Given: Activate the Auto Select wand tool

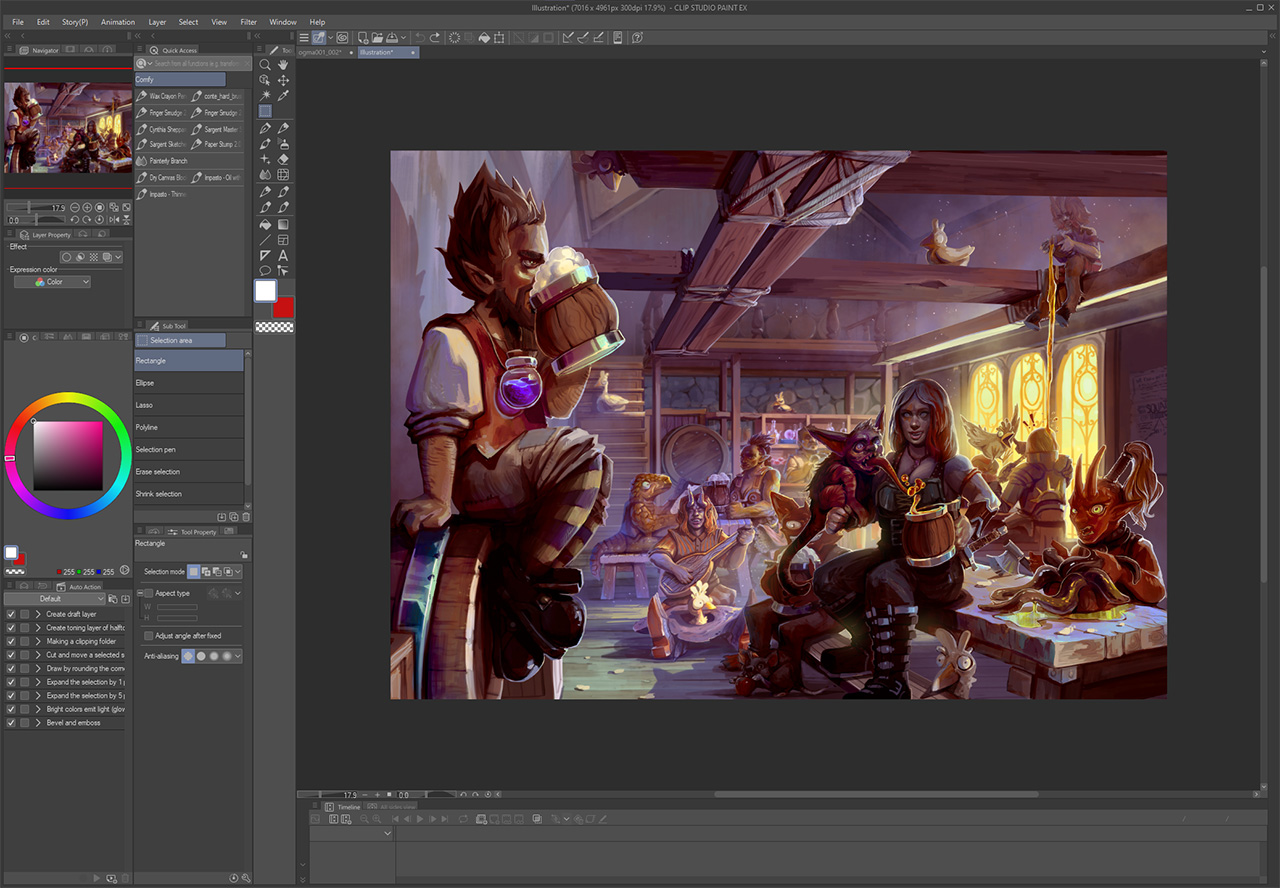Looking at the screenshot, I should click(265, 92).
